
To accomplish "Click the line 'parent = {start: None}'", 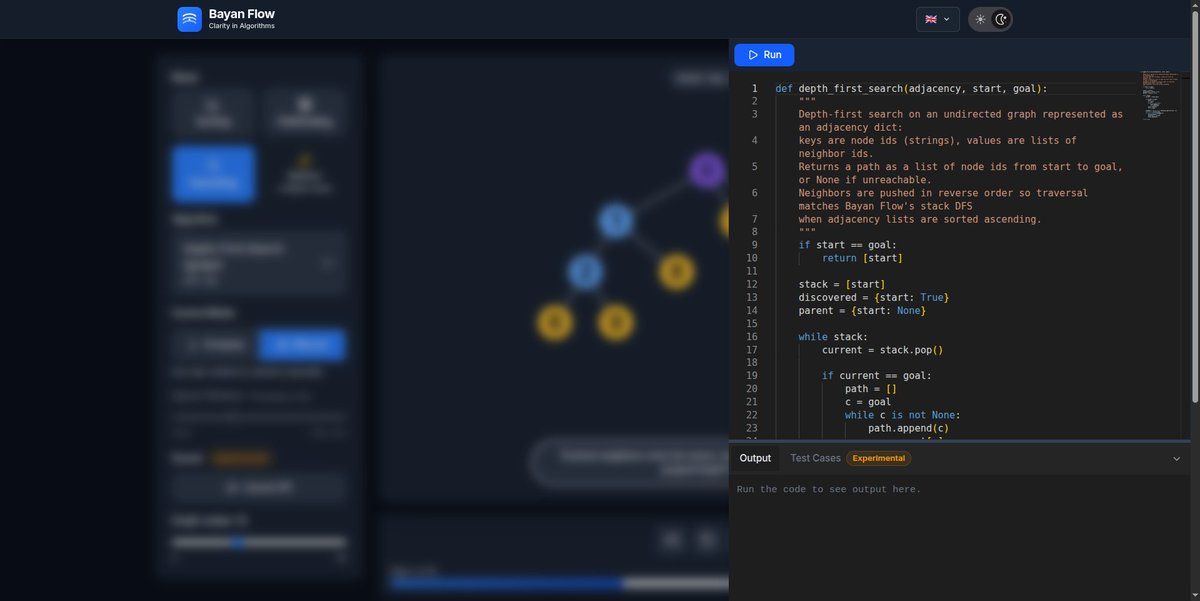I will [x=862, y=310].
